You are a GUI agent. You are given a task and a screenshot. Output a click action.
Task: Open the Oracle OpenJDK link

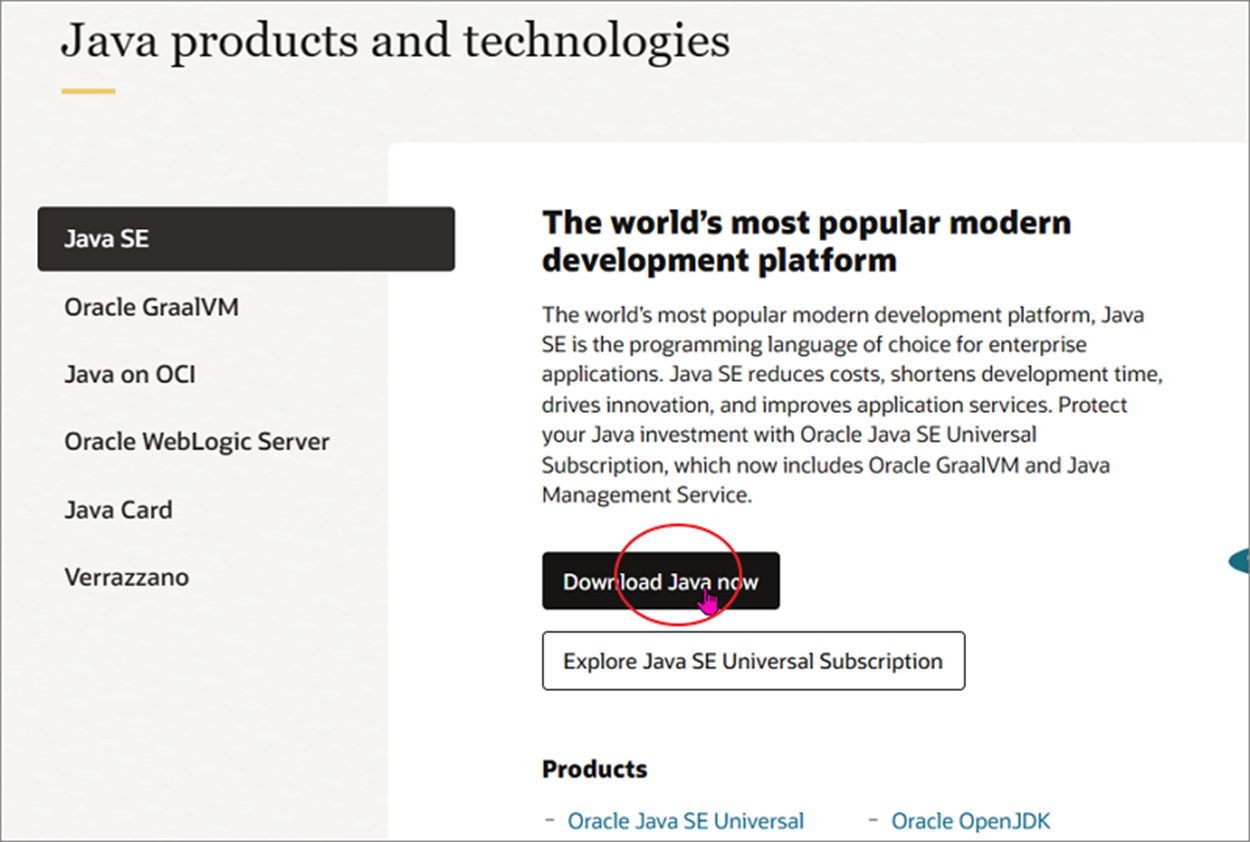[x=971, y=821]
